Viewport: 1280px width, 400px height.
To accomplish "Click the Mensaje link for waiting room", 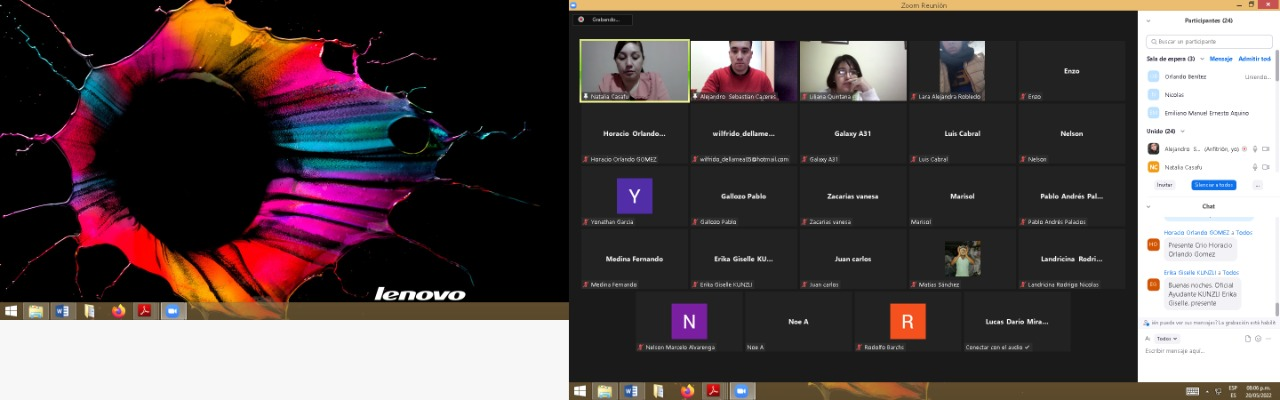I will 1220,59.
